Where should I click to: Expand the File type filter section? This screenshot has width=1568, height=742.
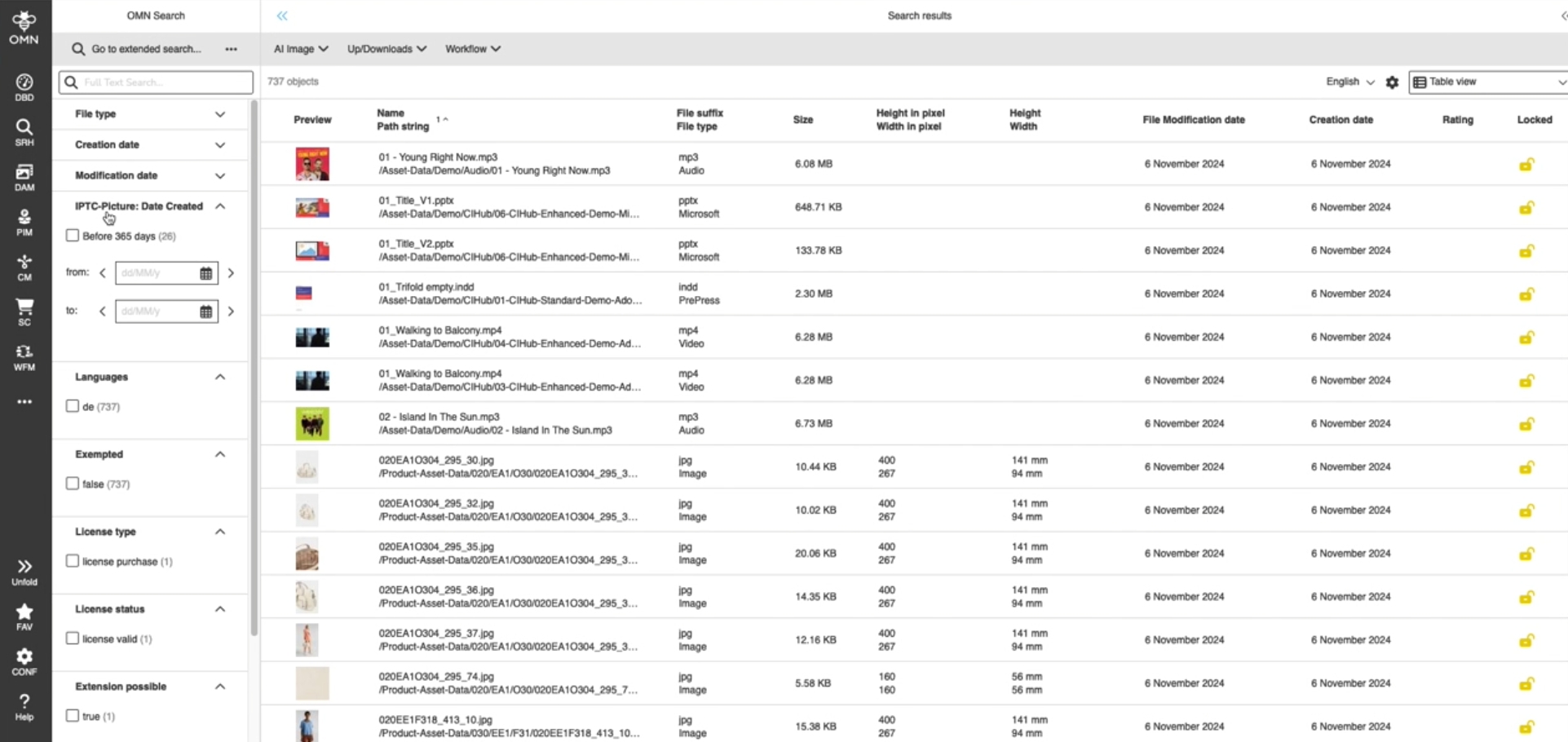pos(219,114)
